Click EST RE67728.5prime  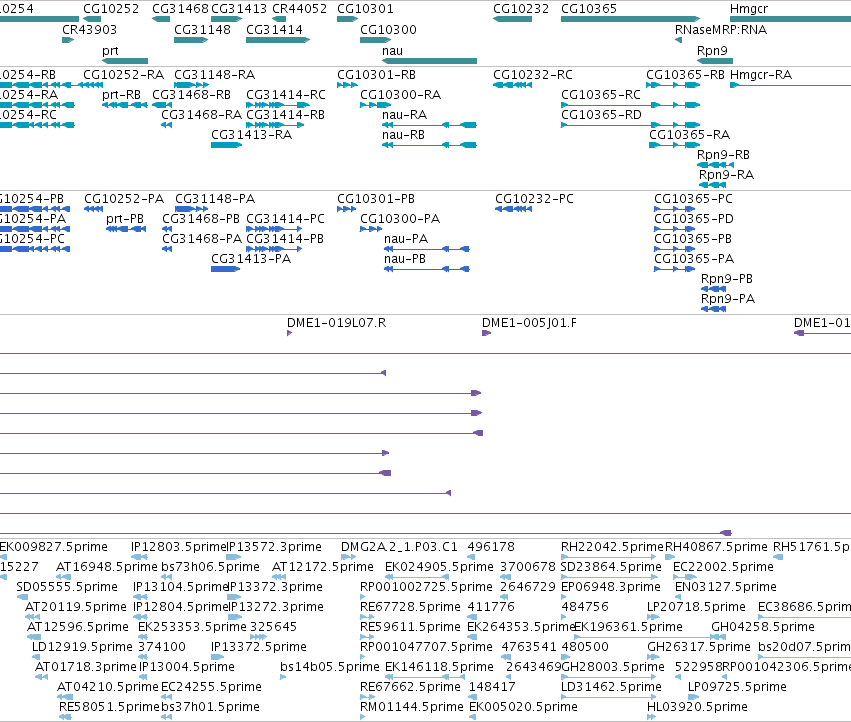pos(367,617)
